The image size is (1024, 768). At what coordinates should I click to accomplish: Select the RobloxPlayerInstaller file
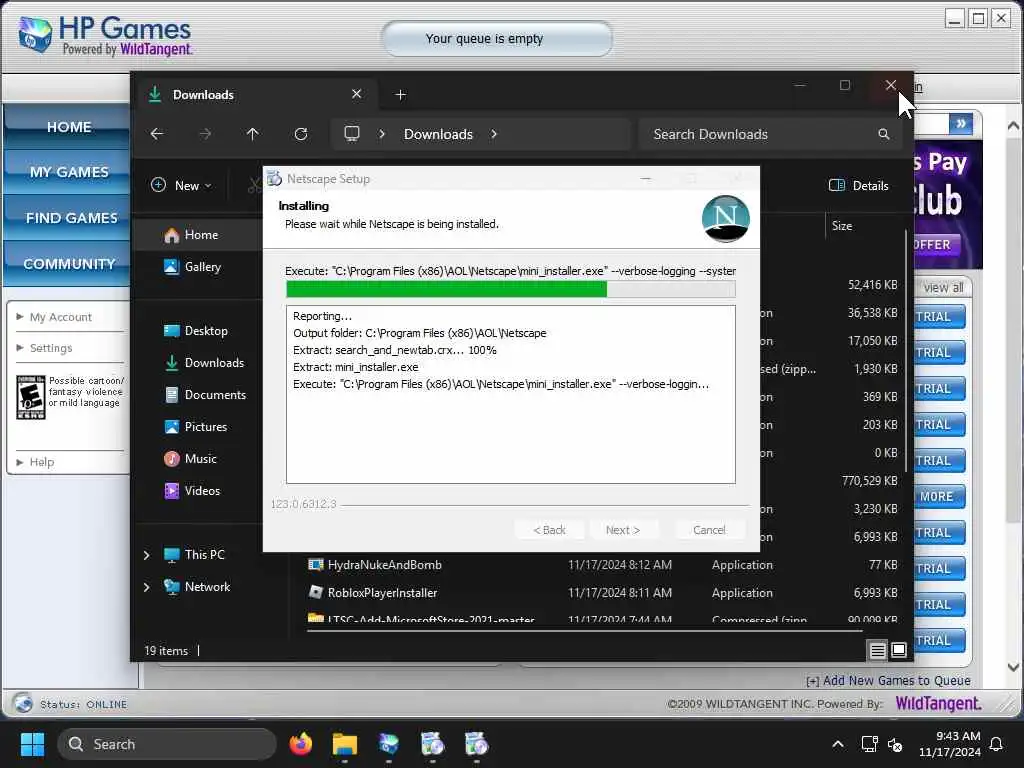[382, 593]
